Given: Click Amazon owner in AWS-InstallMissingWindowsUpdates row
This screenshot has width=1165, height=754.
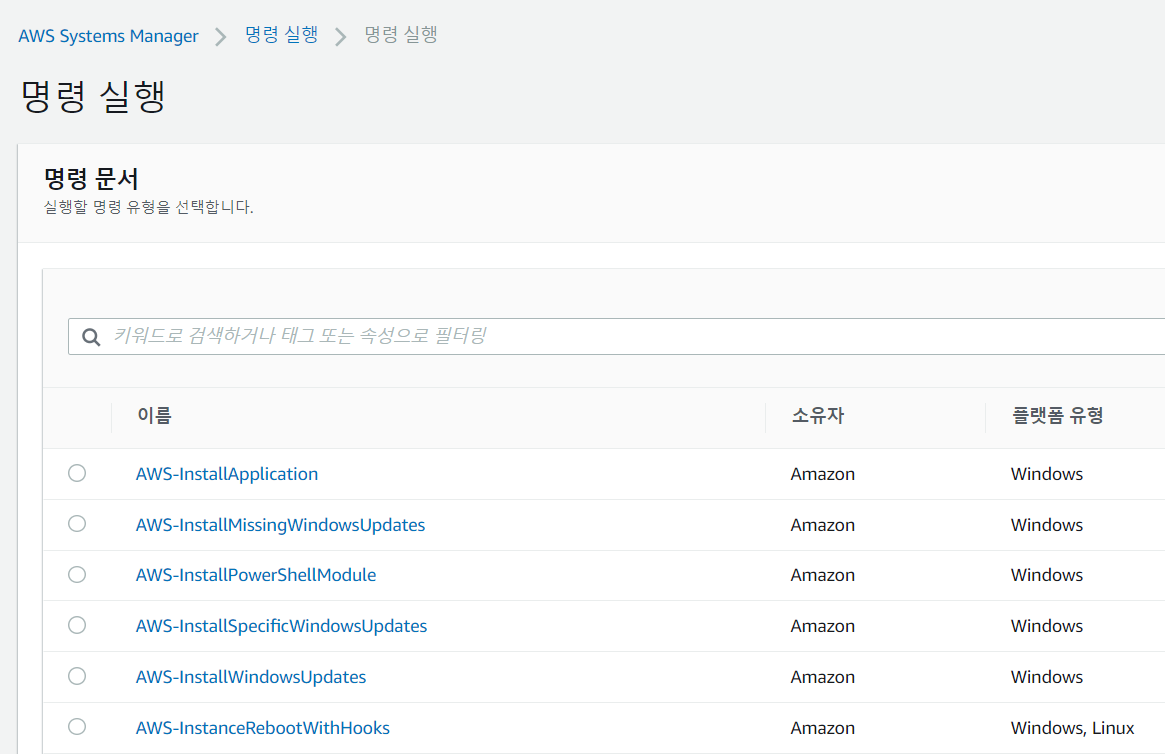Looking at the screenshot, I should (822, 524).
